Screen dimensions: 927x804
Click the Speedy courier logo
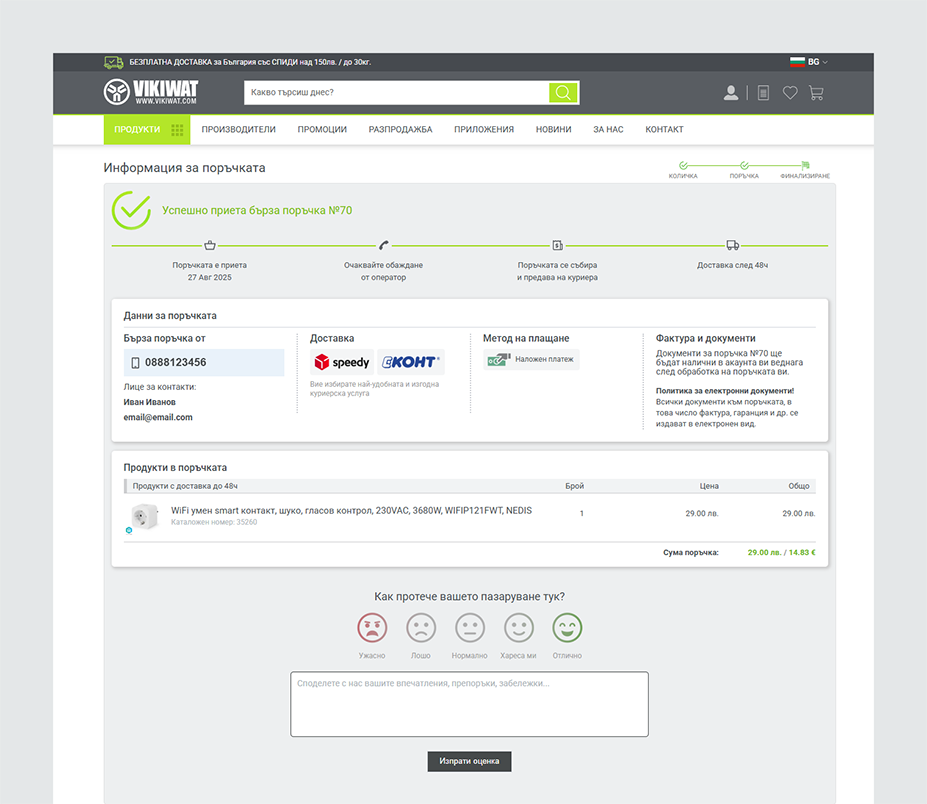pos(342,362)
